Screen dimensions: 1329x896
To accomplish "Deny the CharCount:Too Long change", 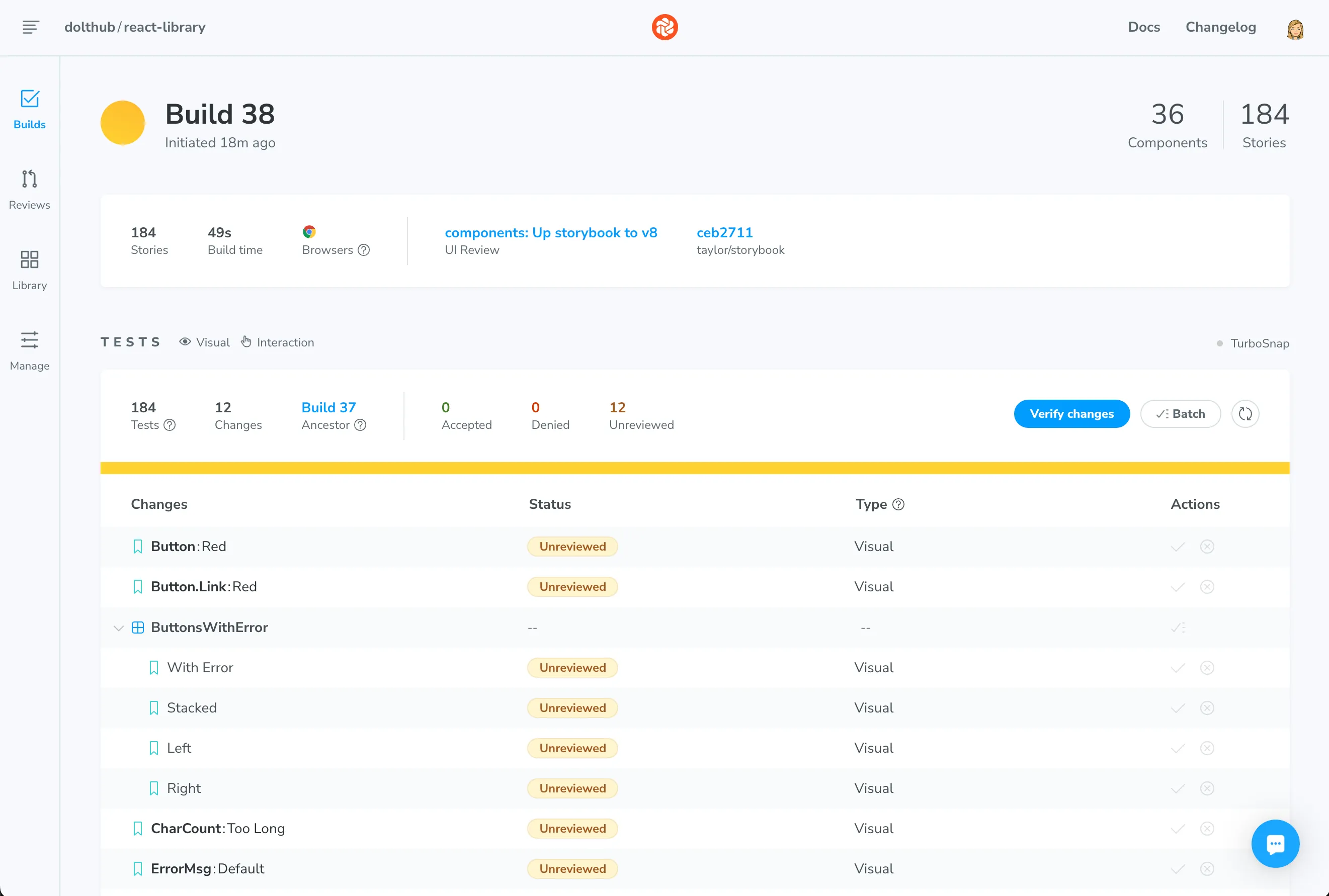I will coord(1207,828).
